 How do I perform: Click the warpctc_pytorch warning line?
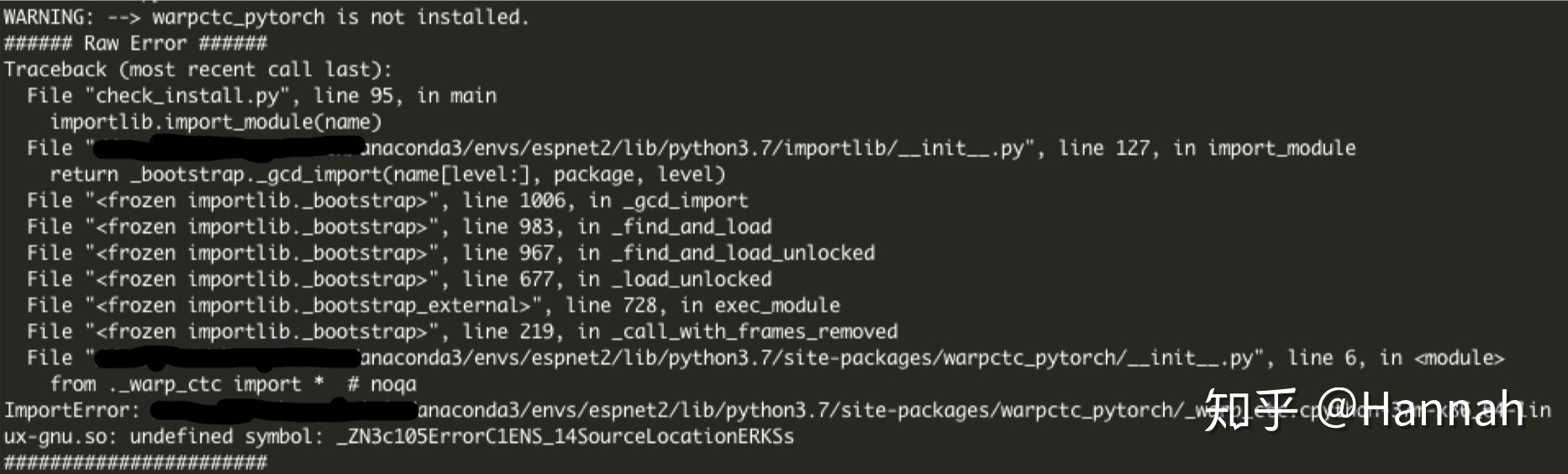tap(266, 17)
